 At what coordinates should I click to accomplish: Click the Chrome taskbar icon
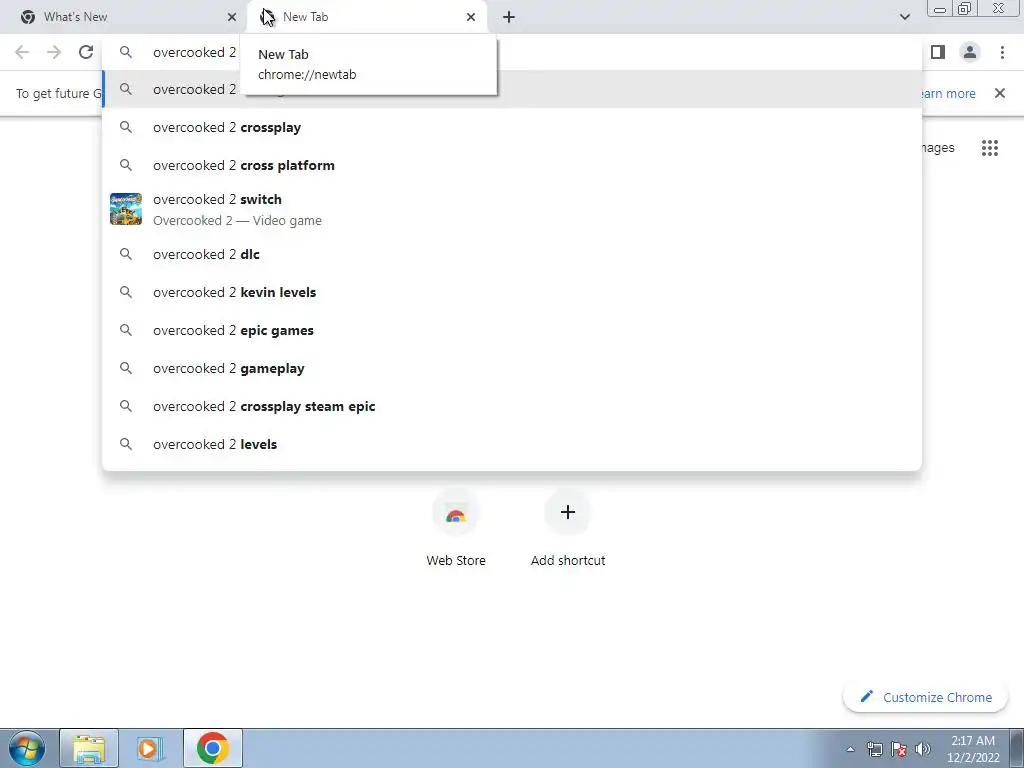coord(213,748)
